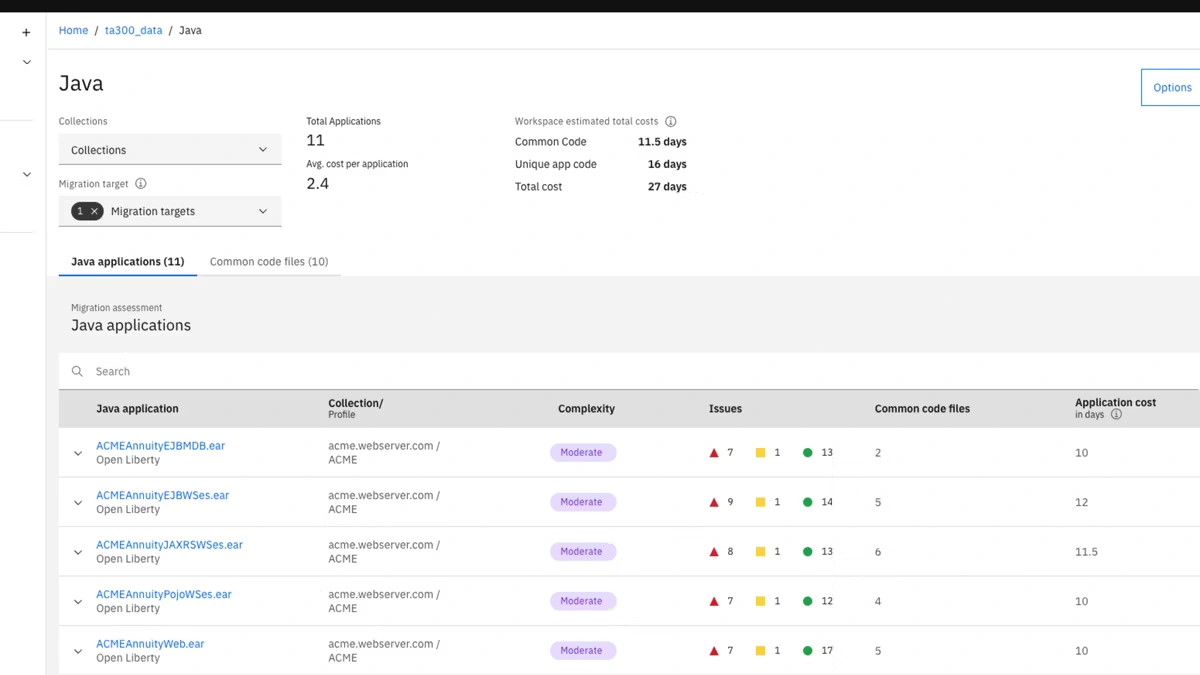Select the Java applications tab
This screenshot has width=1200, height=675.
[x=127, y=261]
